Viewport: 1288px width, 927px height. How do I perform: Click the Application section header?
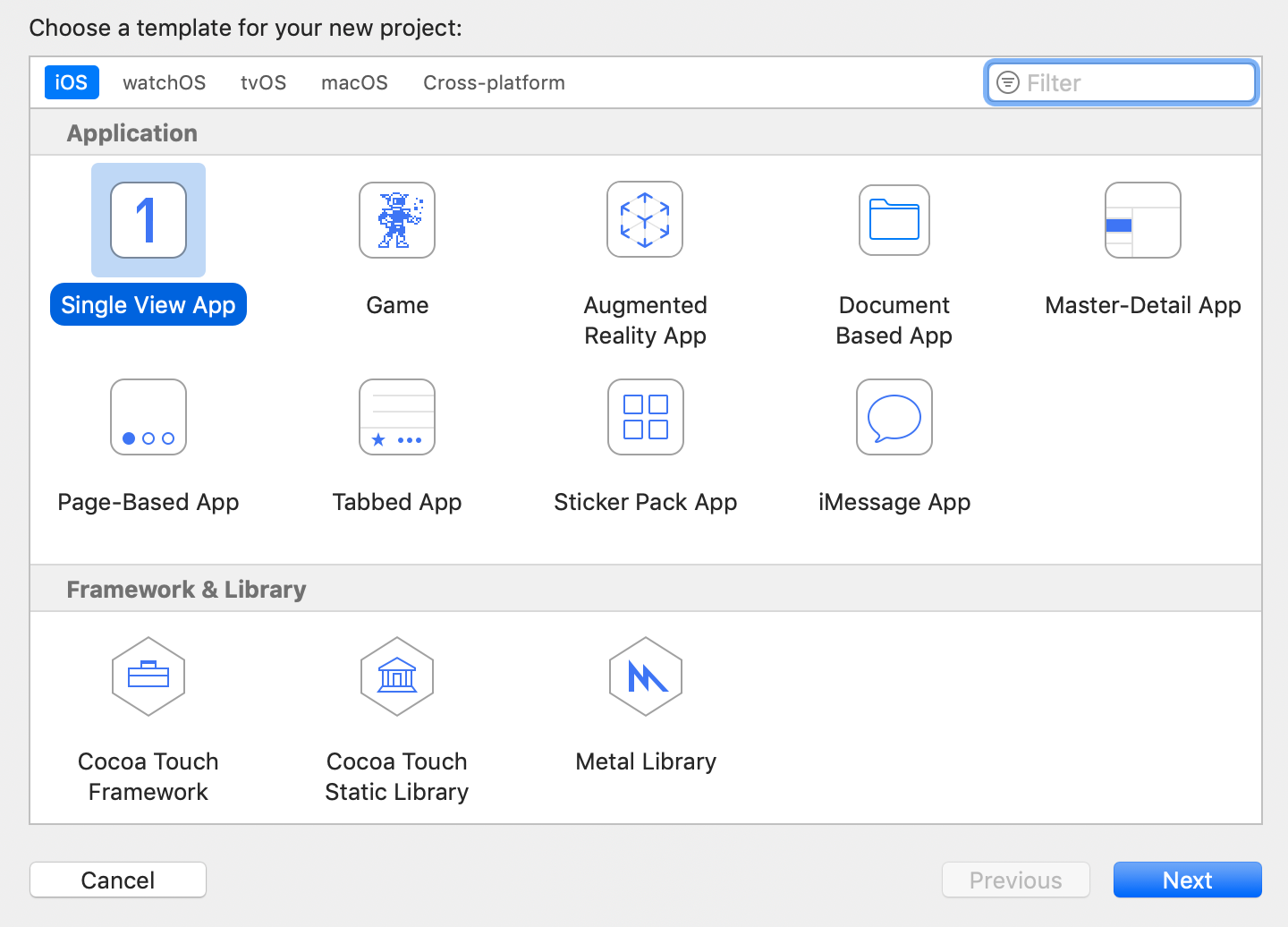point(132,133)
